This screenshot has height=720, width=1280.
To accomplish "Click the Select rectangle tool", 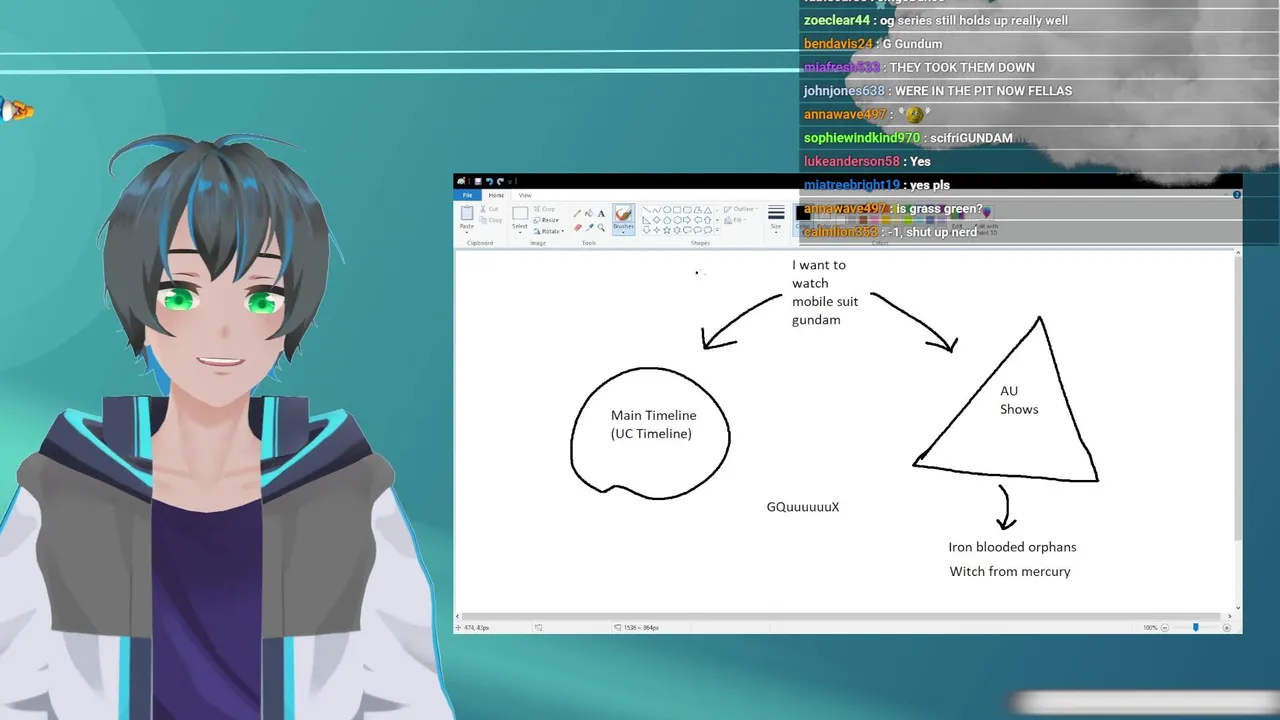I will coord(520,213).
